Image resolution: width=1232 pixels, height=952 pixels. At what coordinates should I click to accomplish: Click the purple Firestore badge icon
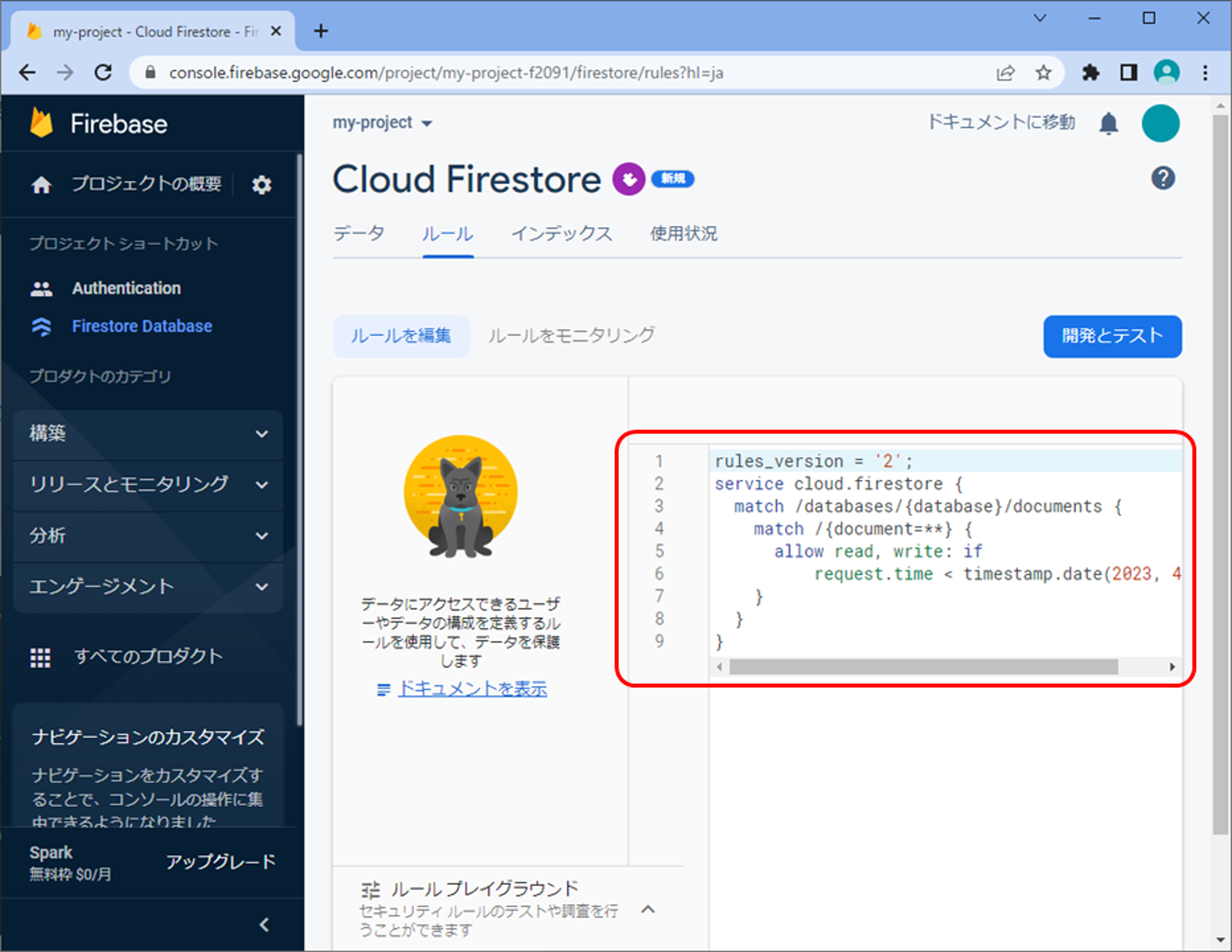[x=629, y=179]
